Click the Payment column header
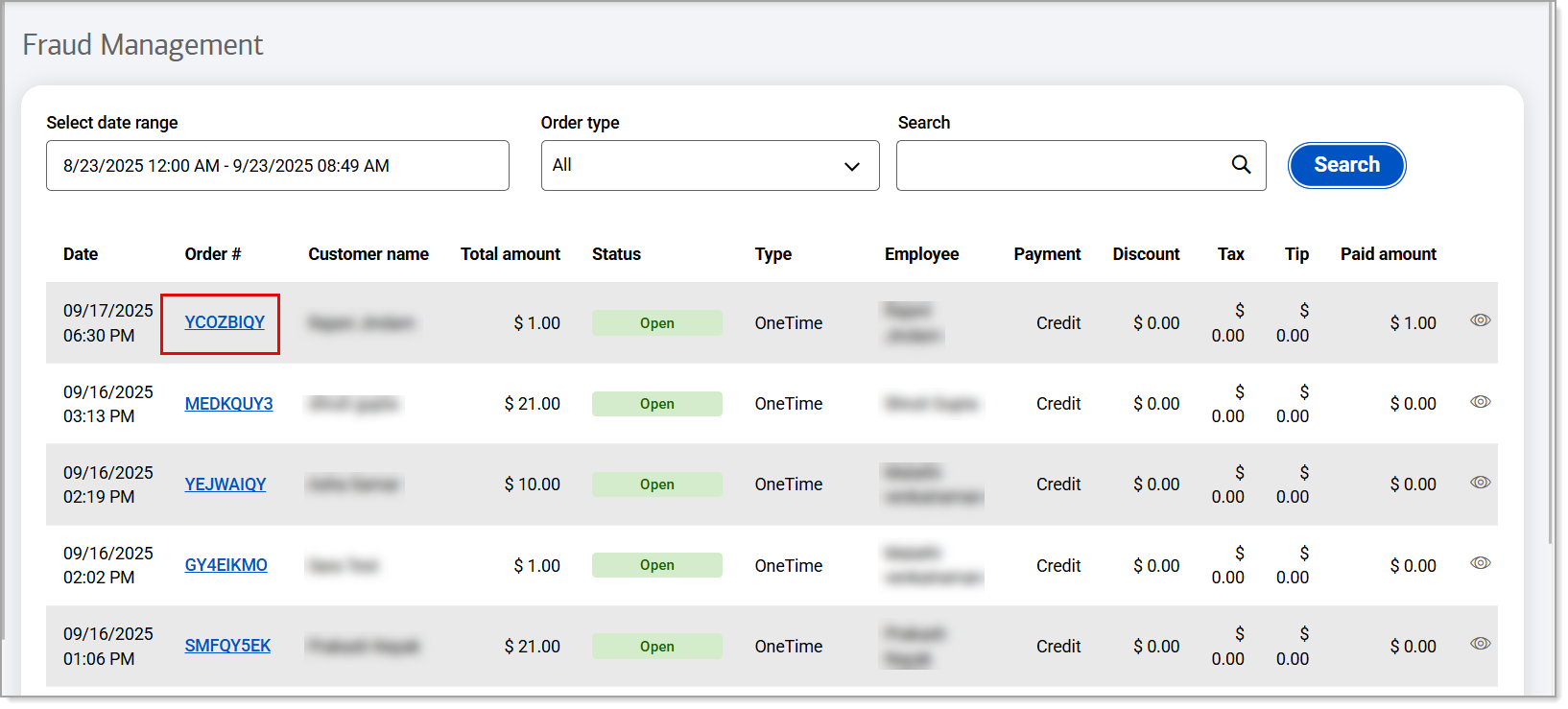This screenshot has height=709, width=1568. 1047,254
